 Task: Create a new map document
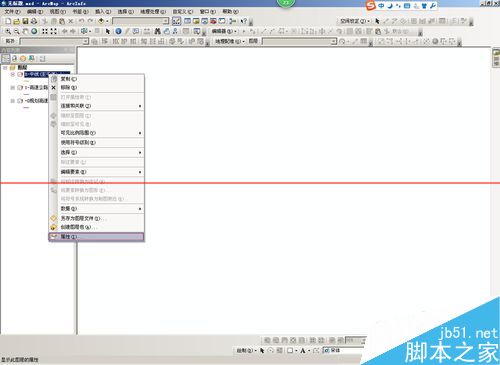click(x=8, y=21)
